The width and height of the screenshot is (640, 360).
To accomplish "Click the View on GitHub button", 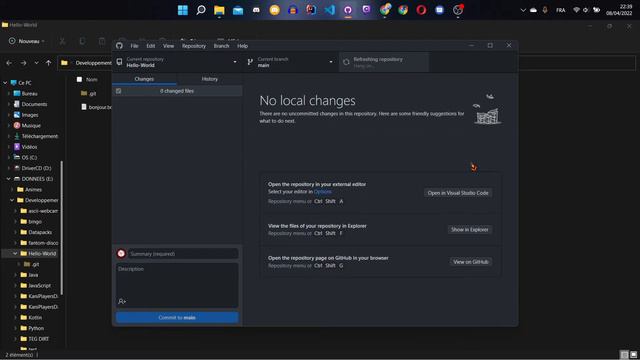I will coord(471,262).
